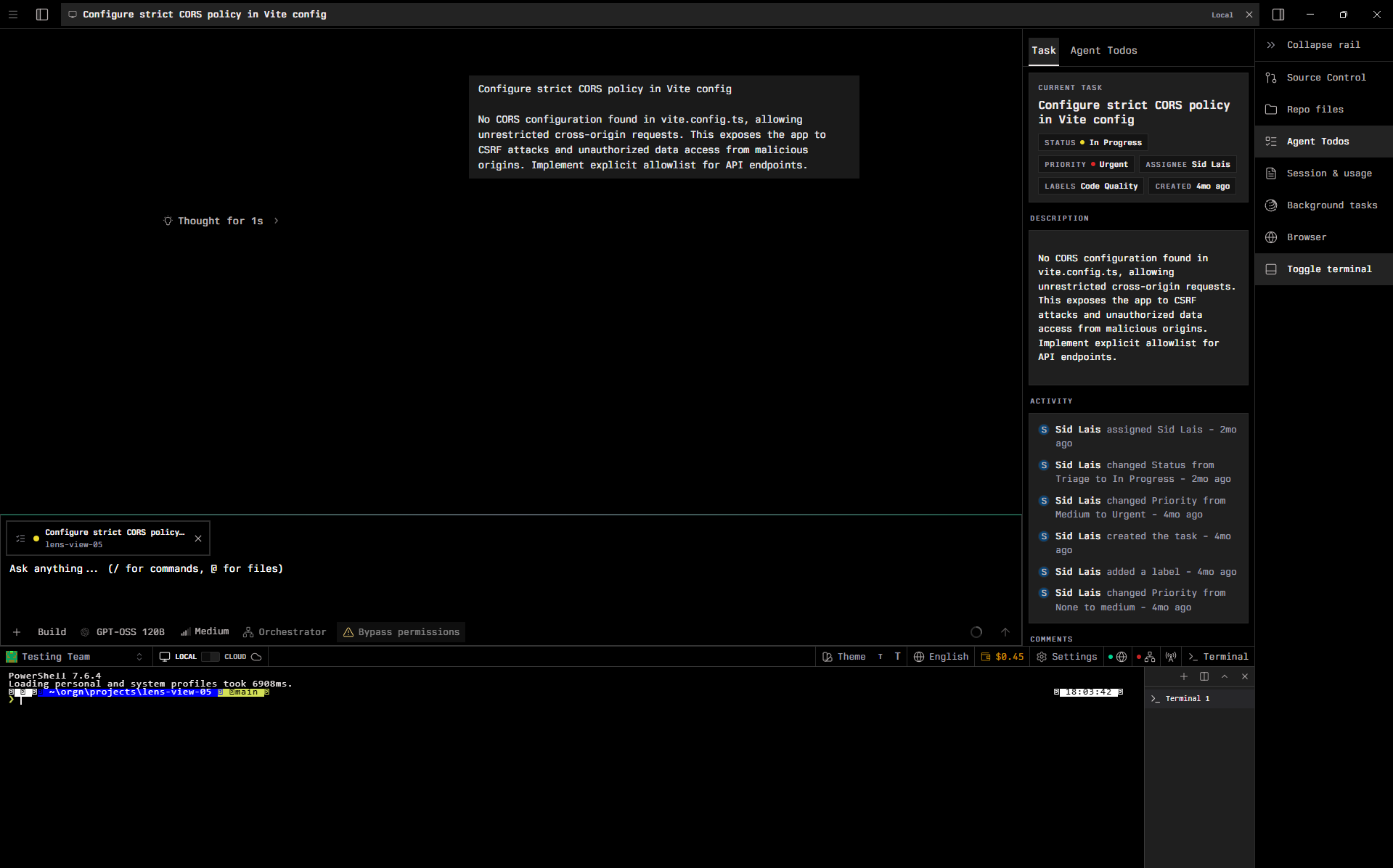Split the terminal pane
Viewport: 1393px width, 868px height.
pyautogui.click(x=1204, y=676)
